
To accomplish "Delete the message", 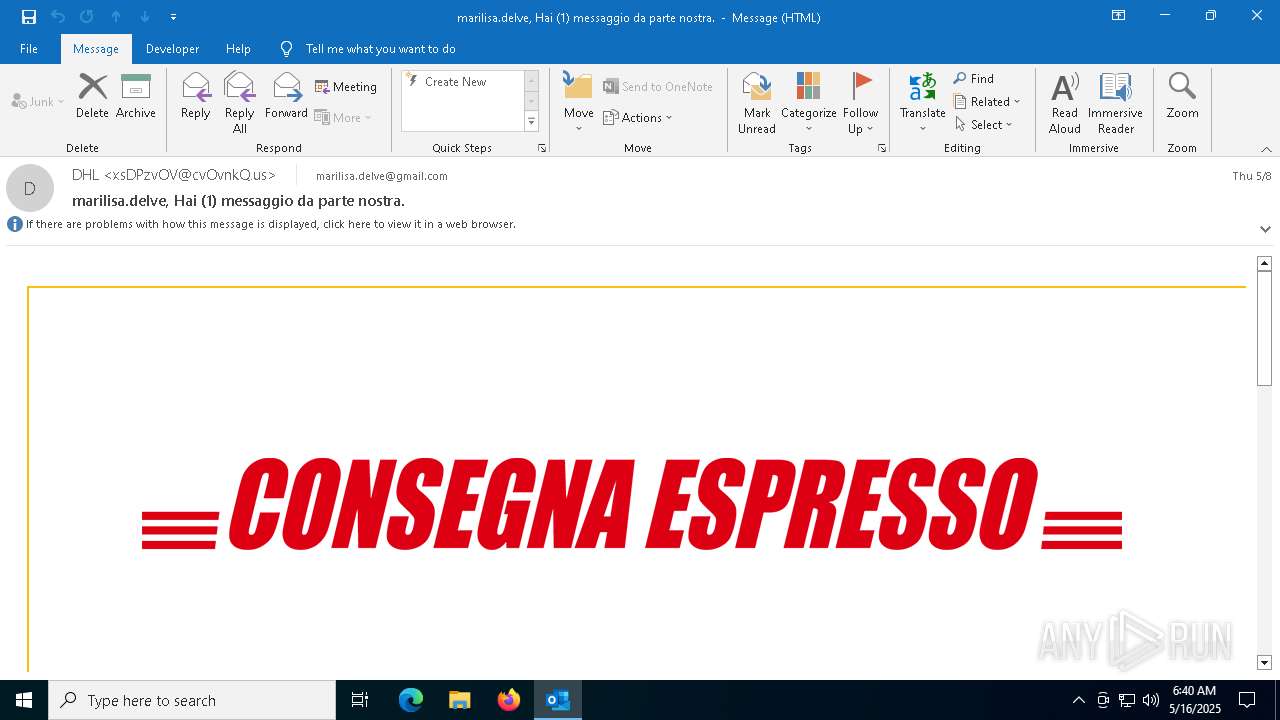I will 92,97.
